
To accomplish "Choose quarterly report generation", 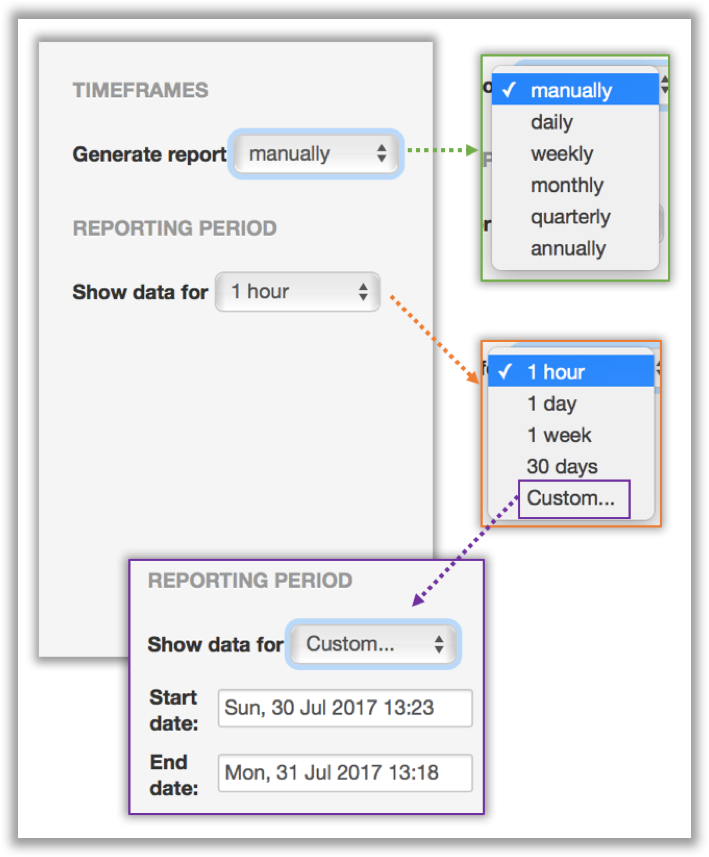I will click(x=571, y=217).
